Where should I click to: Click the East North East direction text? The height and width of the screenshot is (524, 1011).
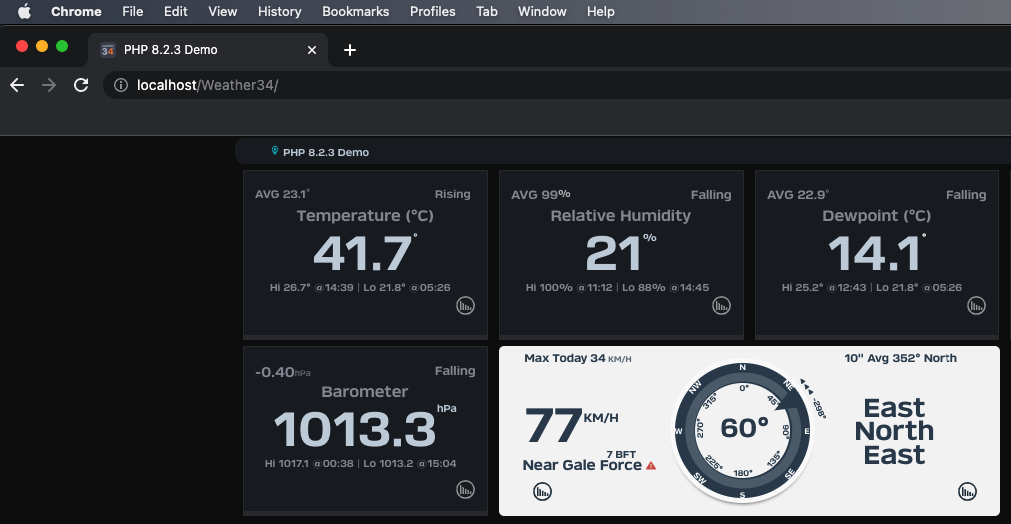click(894, 431)
